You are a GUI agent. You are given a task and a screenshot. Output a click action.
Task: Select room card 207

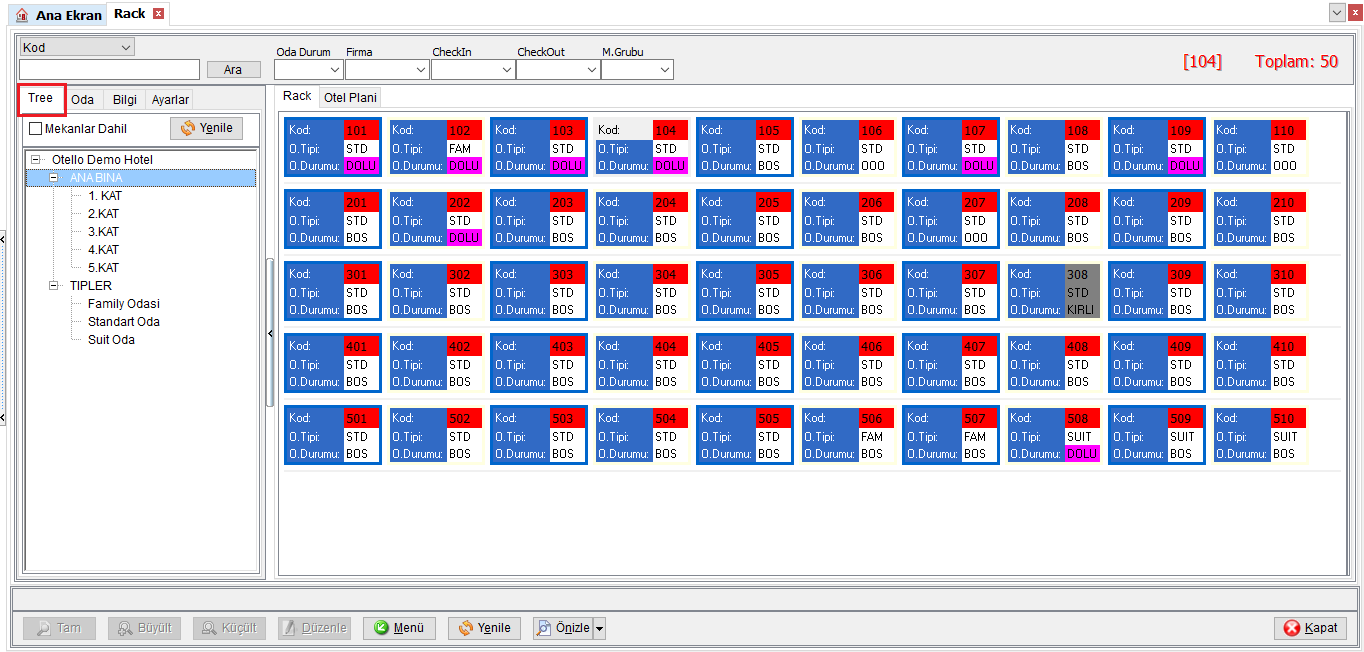tap(951, 219)
